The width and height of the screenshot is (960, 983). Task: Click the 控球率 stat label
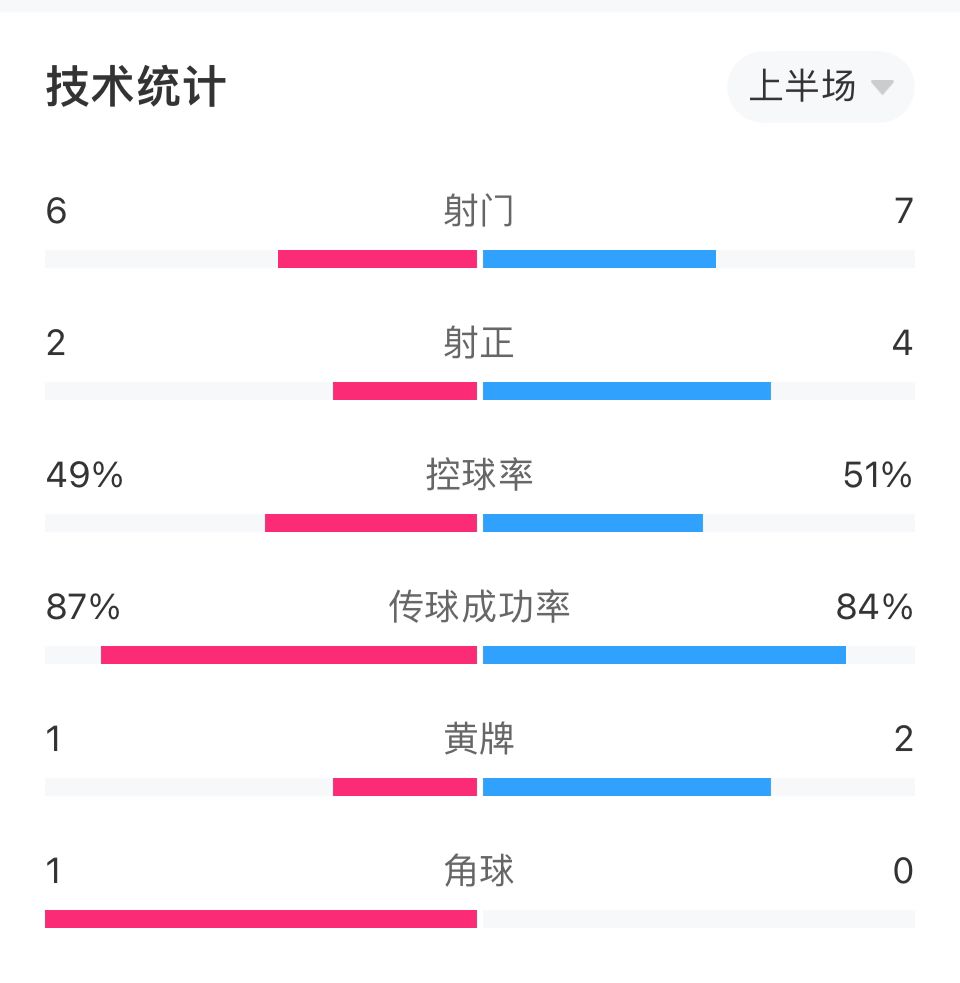480,475
